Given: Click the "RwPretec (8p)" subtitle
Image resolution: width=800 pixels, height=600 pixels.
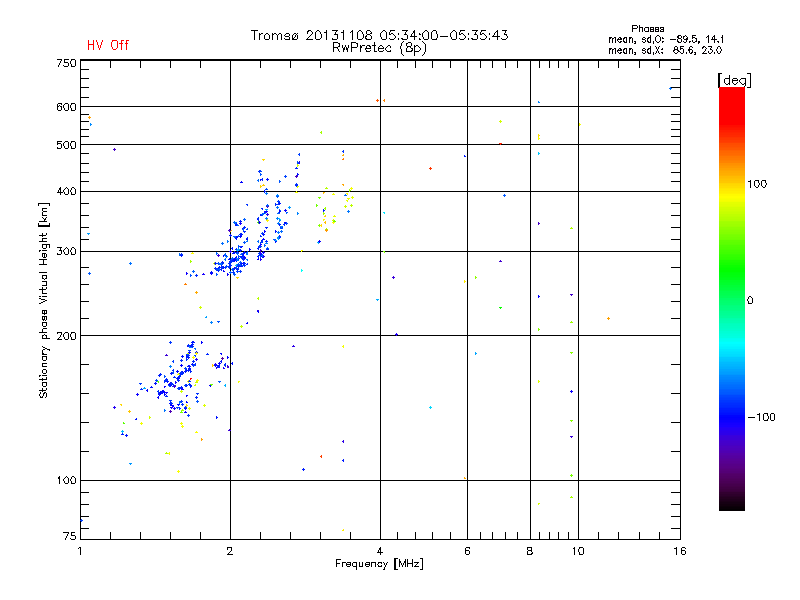Looking at the screenshot, I should [x=379, y=48].
